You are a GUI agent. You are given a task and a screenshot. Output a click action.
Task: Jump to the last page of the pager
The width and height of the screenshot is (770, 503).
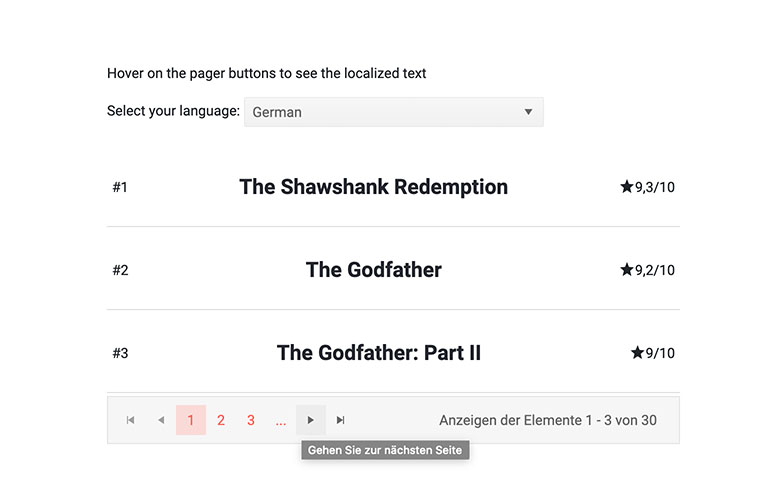point(341,421)
